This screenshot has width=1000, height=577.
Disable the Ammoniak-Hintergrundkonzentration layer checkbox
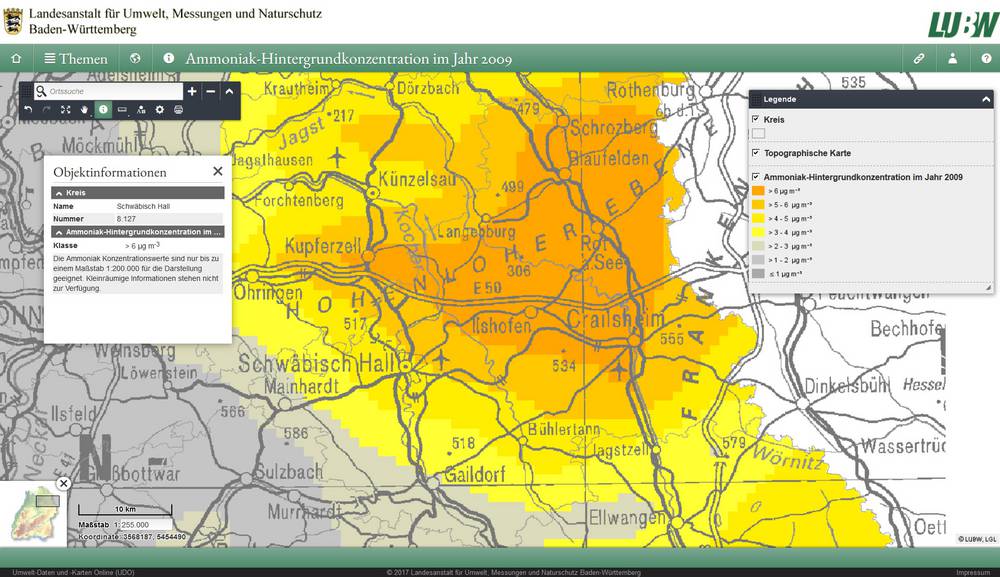(x=756, y=177)
